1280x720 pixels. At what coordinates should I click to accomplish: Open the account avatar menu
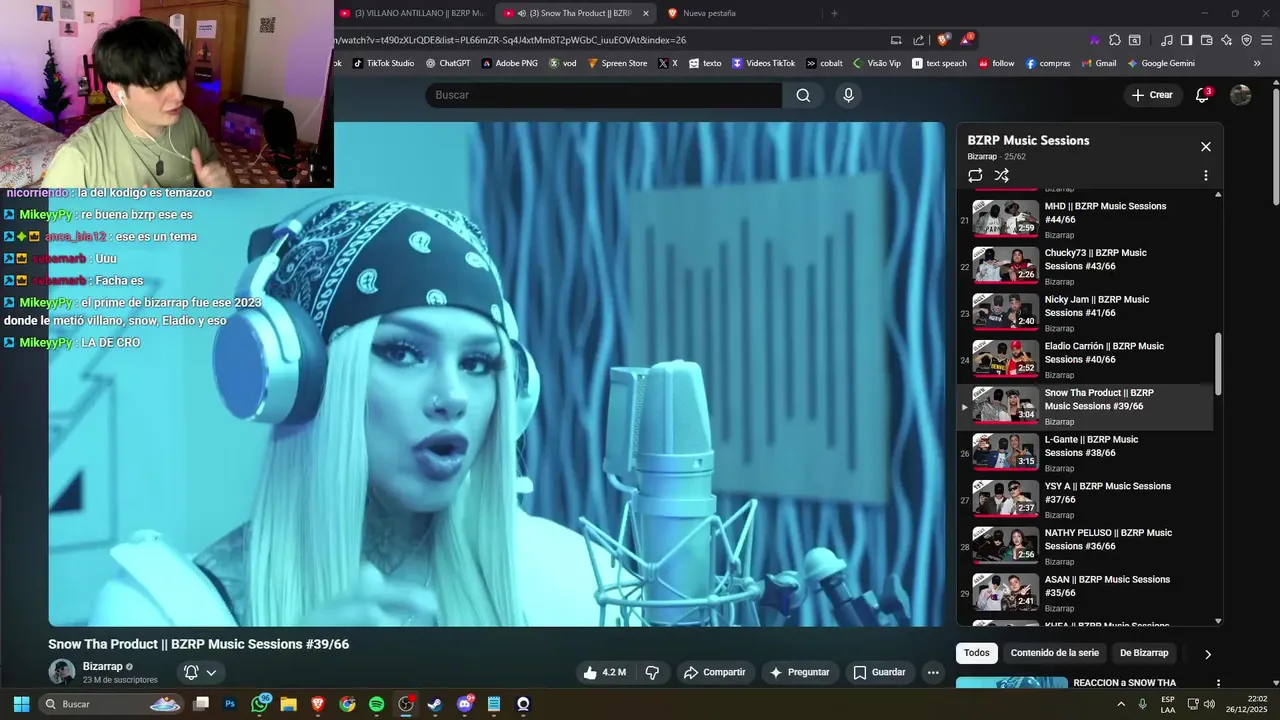coord(1241,95)
